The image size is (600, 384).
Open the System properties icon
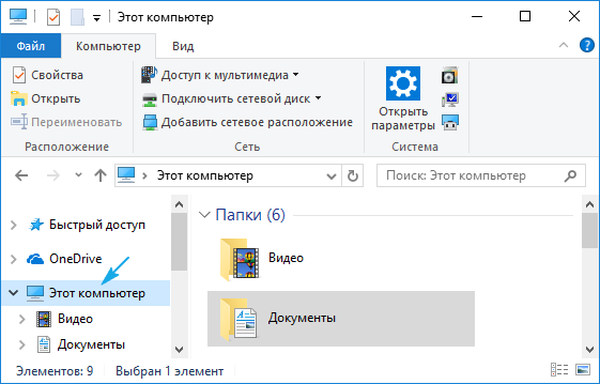coord(450,99)
